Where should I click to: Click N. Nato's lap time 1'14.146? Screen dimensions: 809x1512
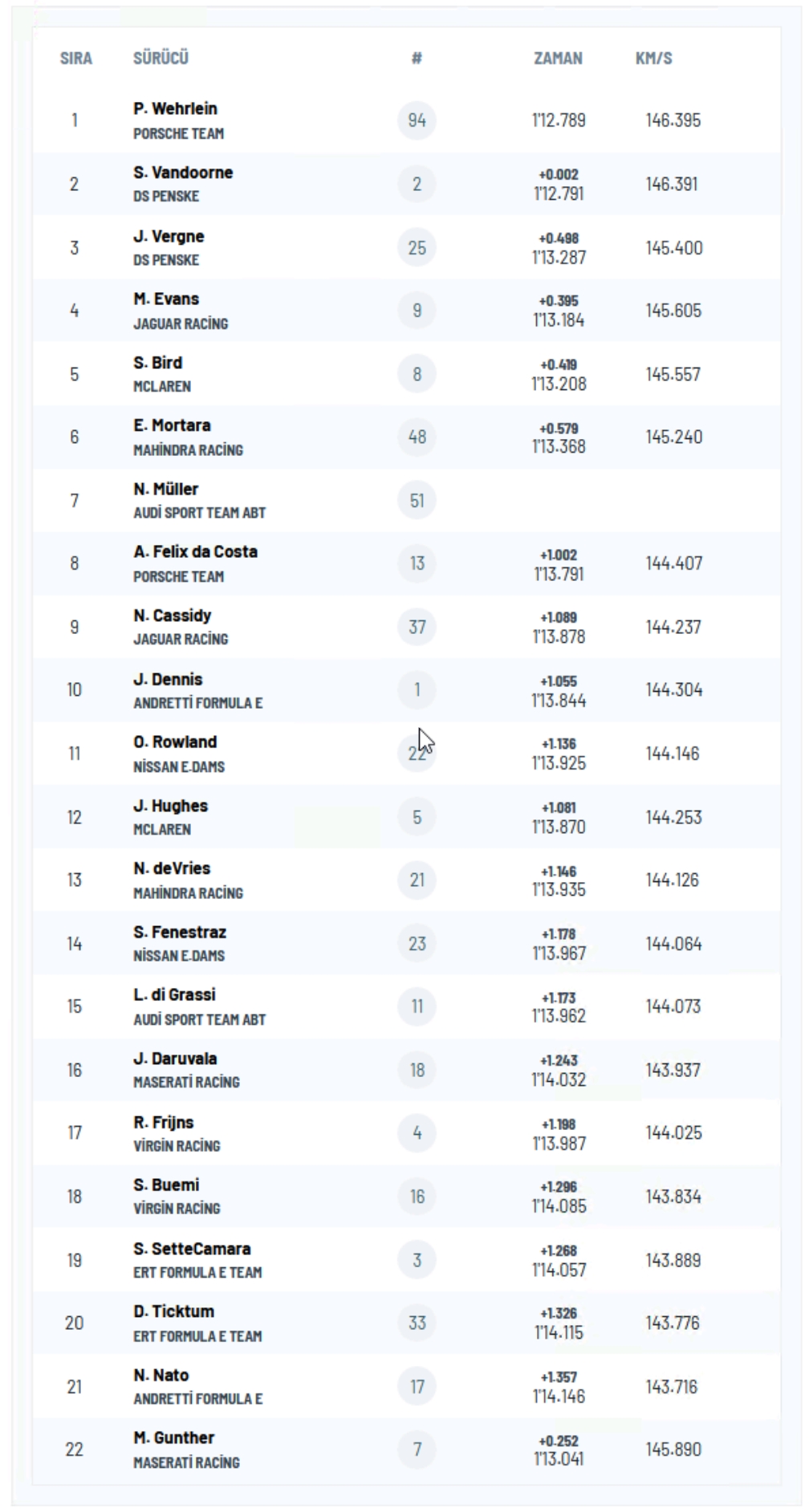pos(559,1397)
